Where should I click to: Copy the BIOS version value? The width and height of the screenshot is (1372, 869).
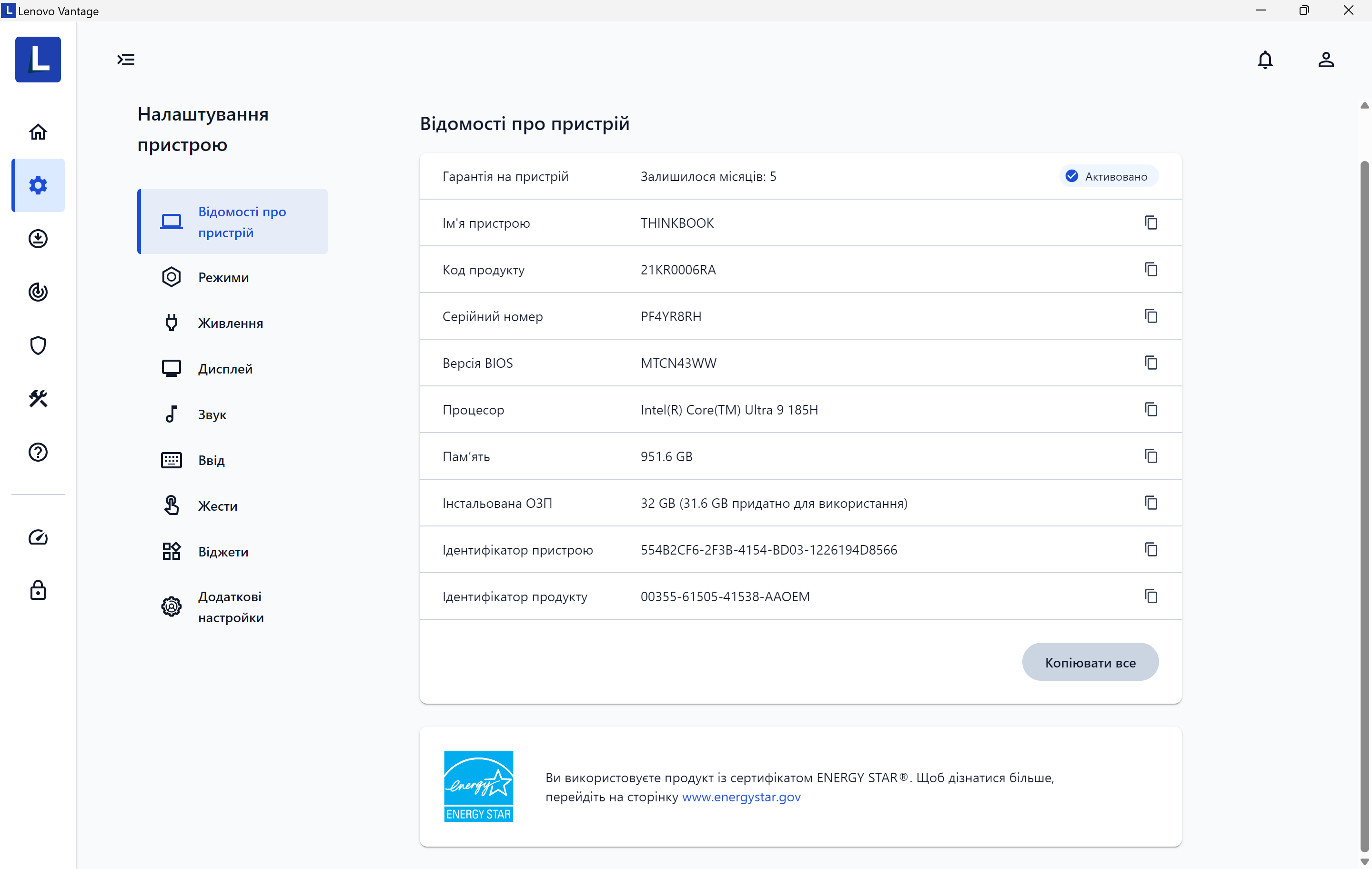[x=1151, y=363]
